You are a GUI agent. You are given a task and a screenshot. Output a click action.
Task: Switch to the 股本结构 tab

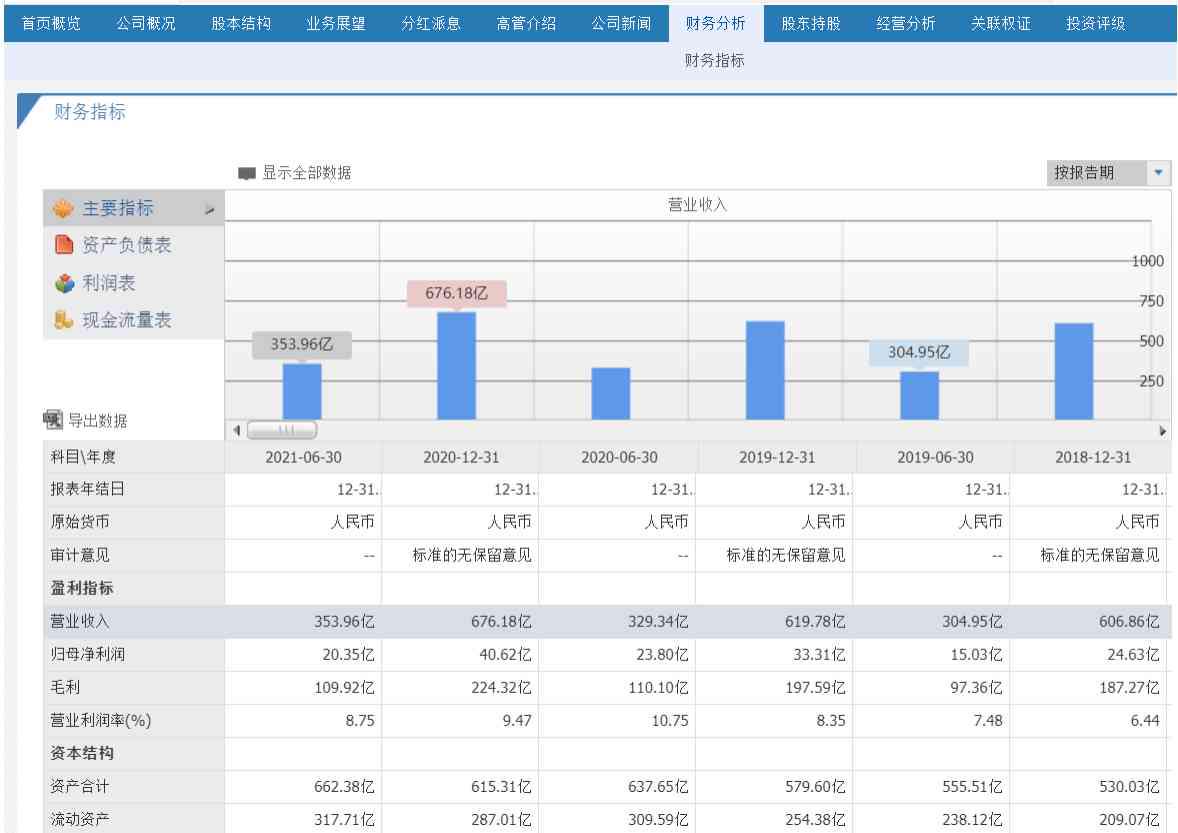coord(241,23)
